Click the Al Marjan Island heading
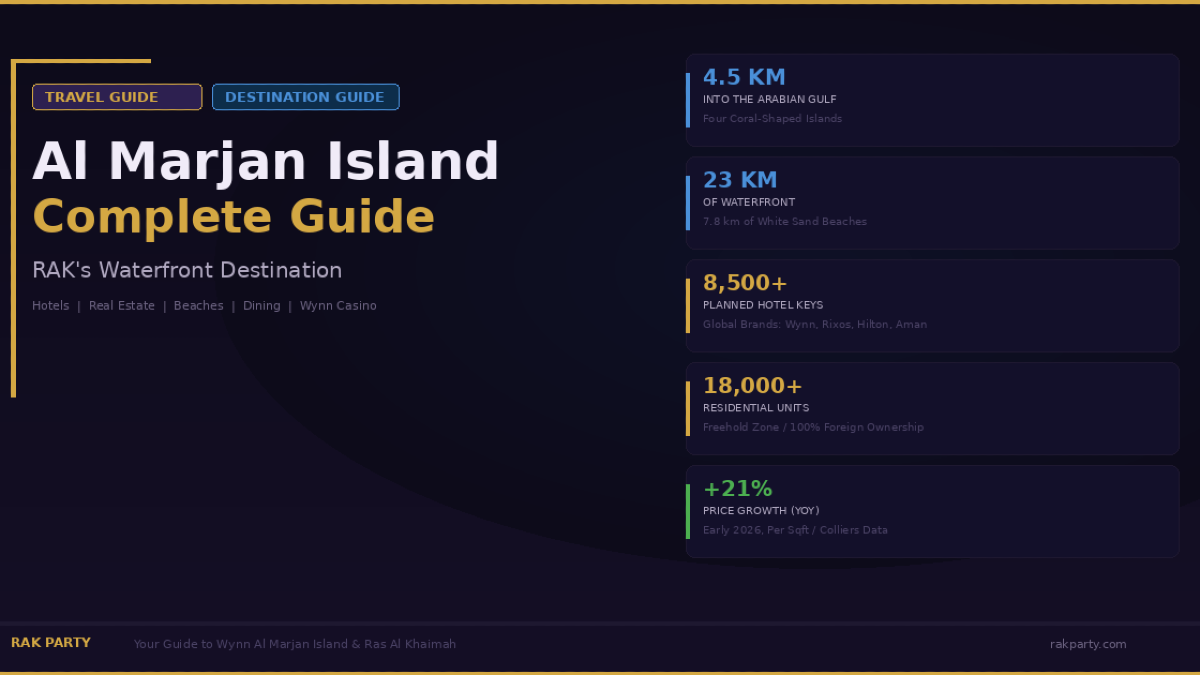The width and height of the screenshot is (1200, 675). [x=266, y=161]
